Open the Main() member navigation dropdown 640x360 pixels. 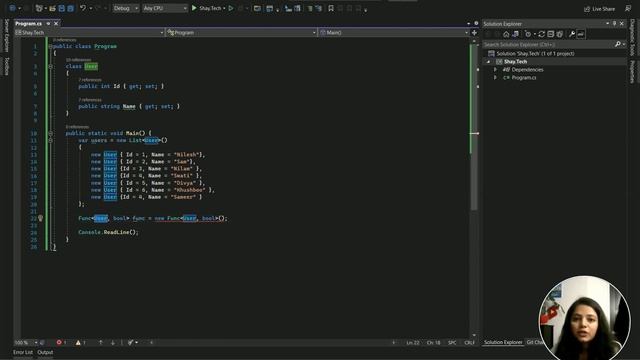click(x=393, y=32)
